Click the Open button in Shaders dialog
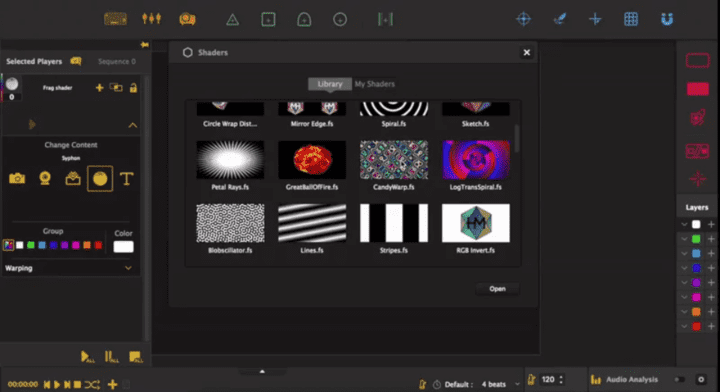Viewport: 720px width, 392px height. (497, 289)
